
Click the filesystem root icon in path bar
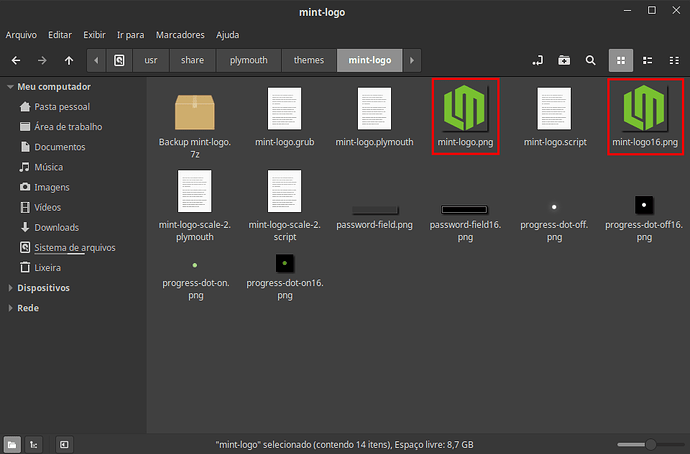pos(119,60)
